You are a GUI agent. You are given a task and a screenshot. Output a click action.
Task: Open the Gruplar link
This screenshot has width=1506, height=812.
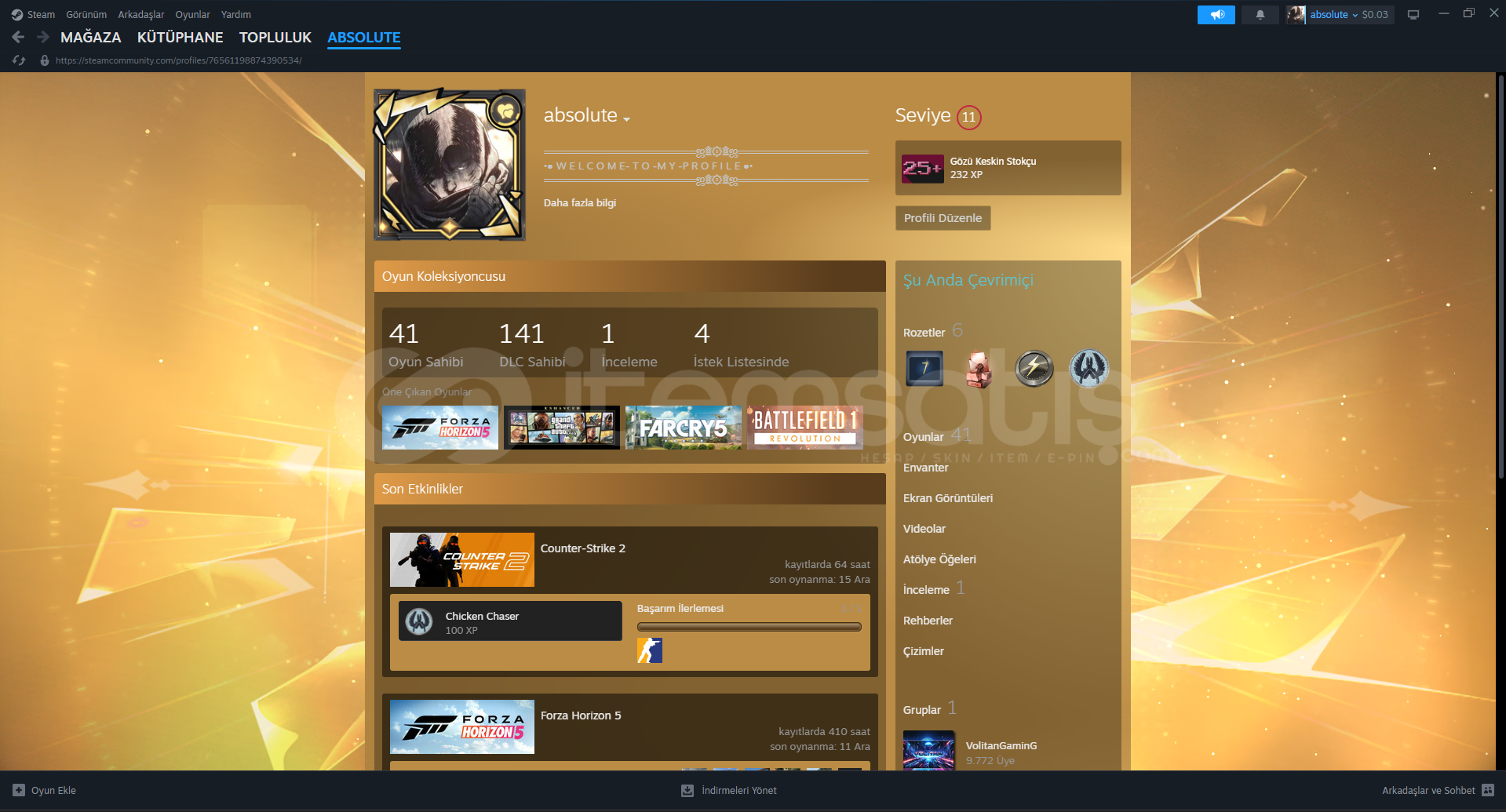point(922,710)
